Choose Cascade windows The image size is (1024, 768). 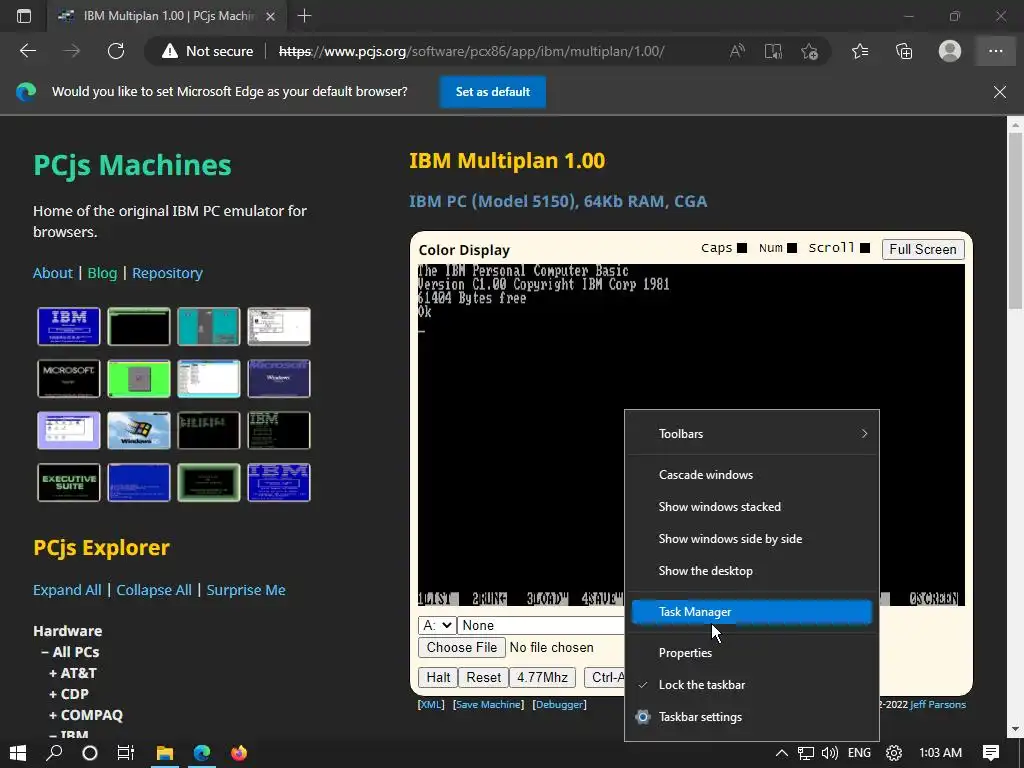[752, 475]
